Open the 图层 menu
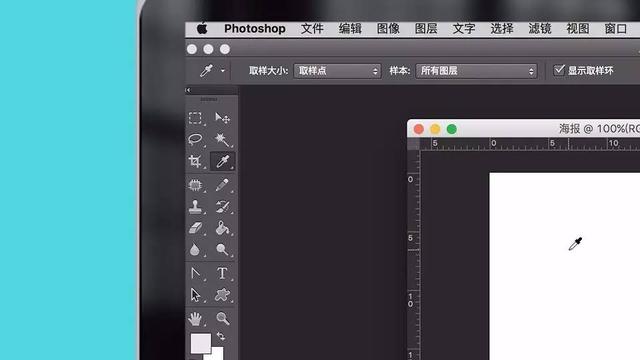 [x=426, y=29]
